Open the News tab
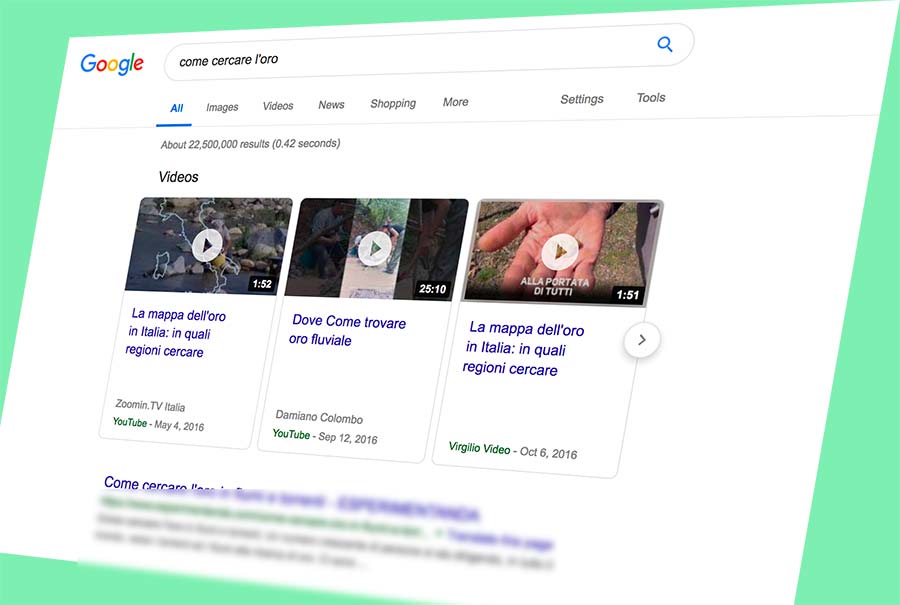900x605 pixels. tap(331, 104)
